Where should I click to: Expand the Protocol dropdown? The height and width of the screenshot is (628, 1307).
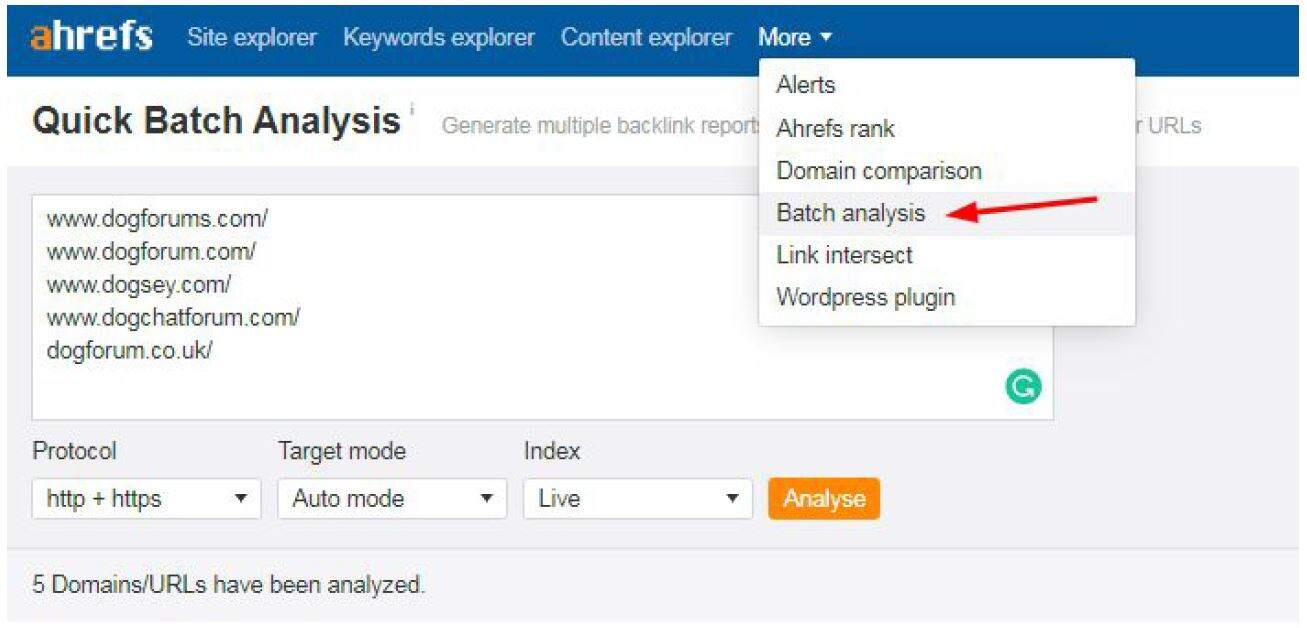(x=146, y=499)
